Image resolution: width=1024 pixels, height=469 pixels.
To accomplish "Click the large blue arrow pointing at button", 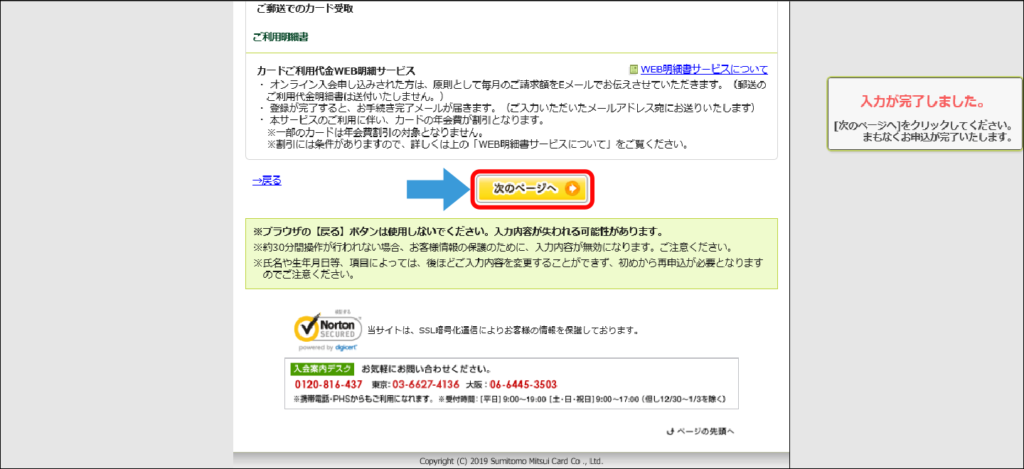I will 436,189.
